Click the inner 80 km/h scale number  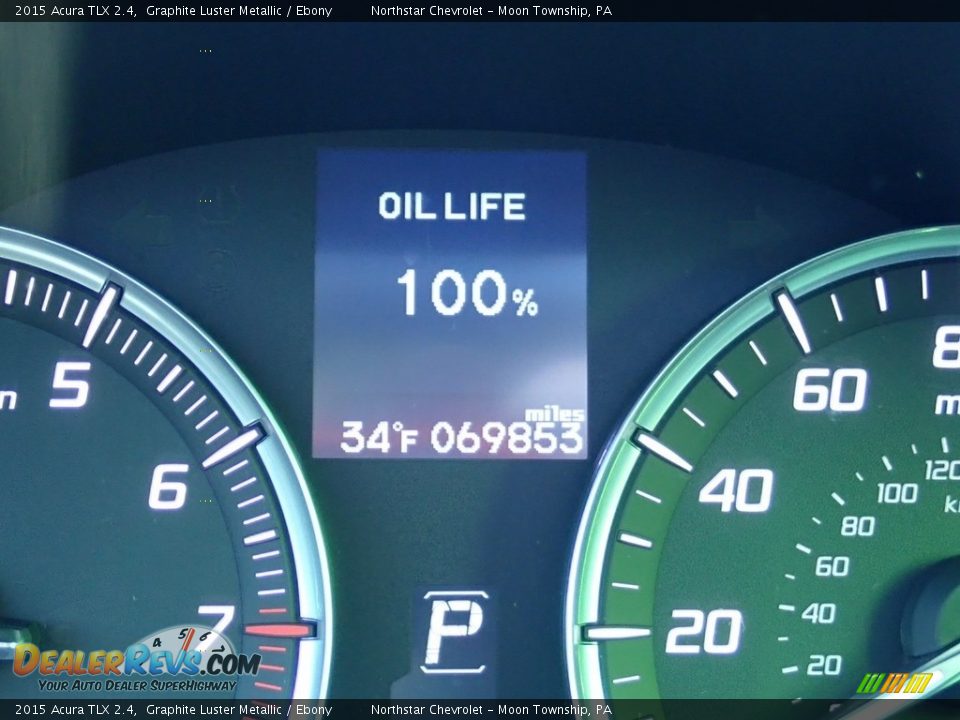[x=858, y=526]
